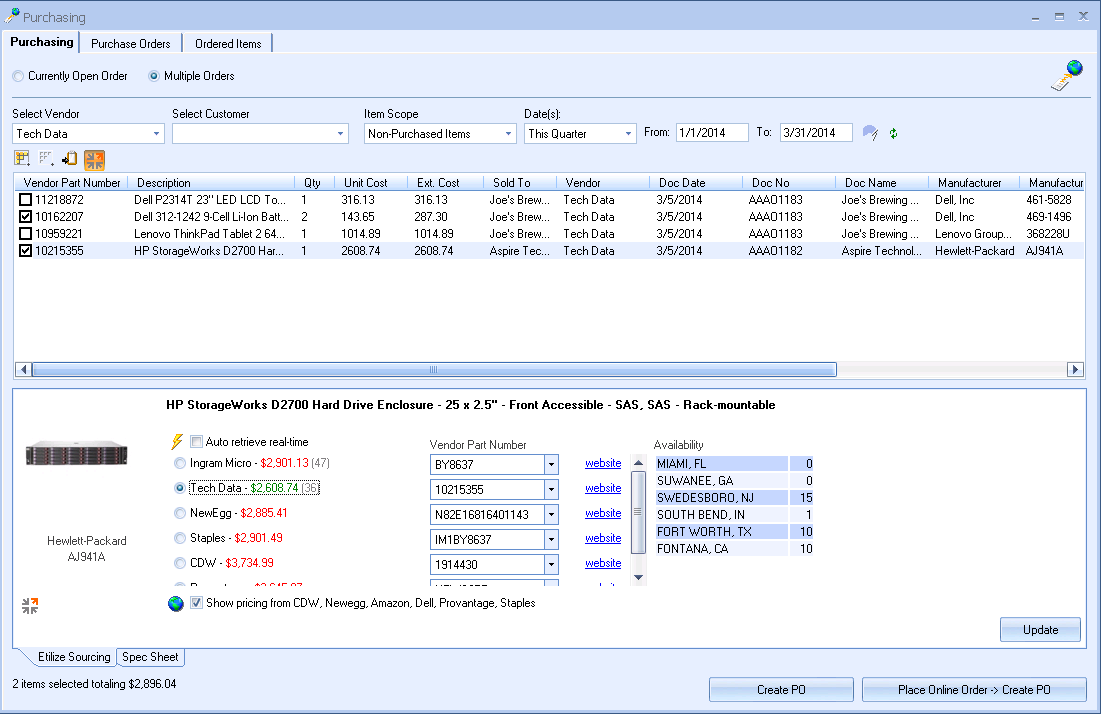Click the Create PO button
Viewport: 1101px width, 714px height.
coord(780,689)
